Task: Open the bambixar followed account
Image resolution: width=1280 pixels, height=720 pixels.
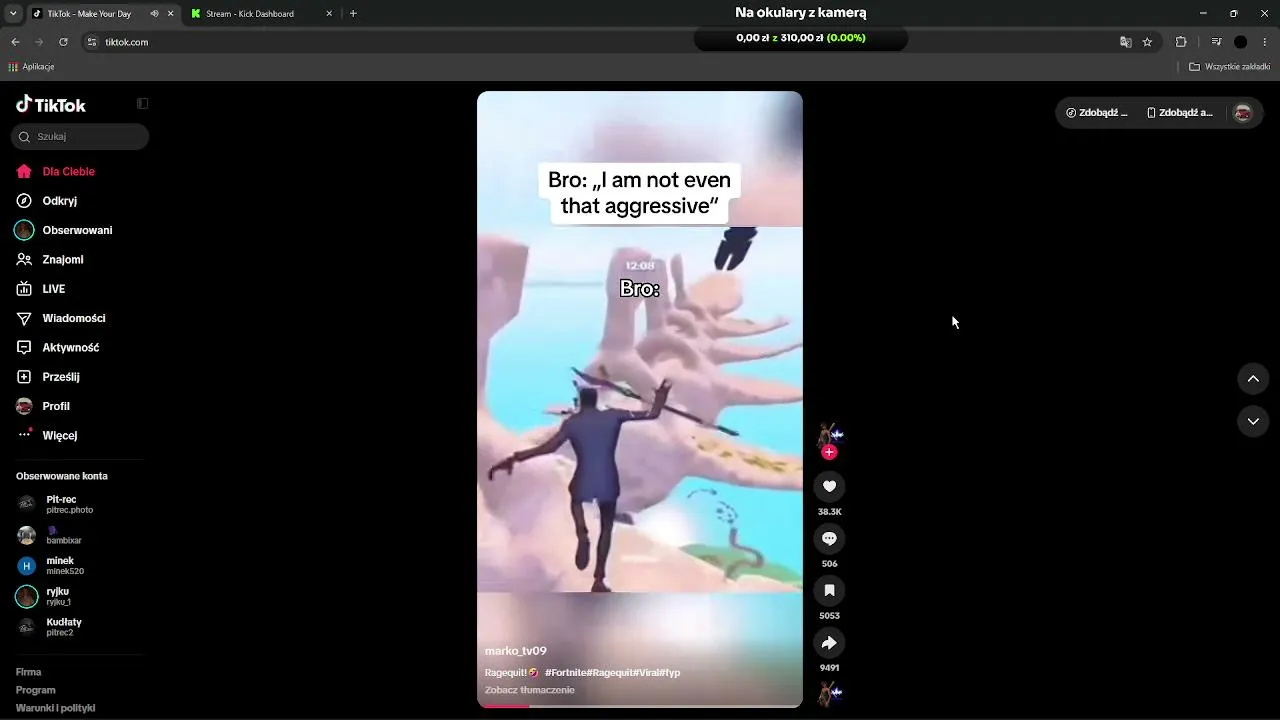Action: tap(50, 535)
